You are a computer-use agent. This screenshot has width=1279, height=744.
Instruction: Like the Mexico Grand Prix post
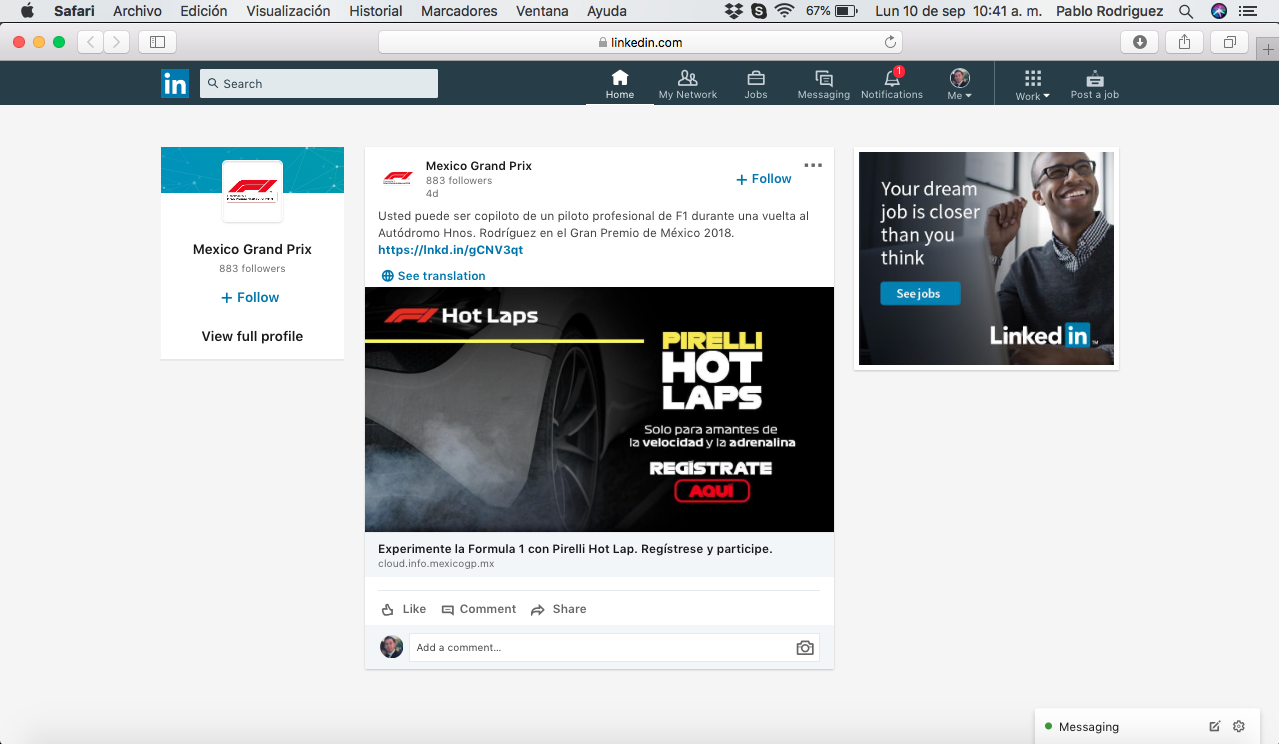tap(404, 609)
